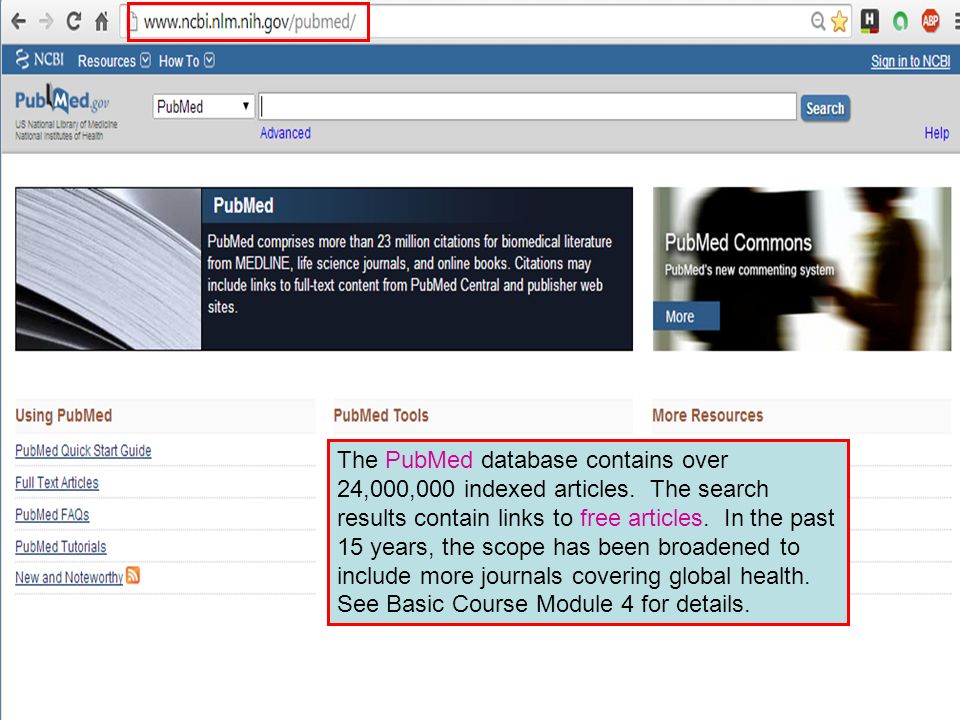
Task: Expand the How To menu
Action: 187,61
